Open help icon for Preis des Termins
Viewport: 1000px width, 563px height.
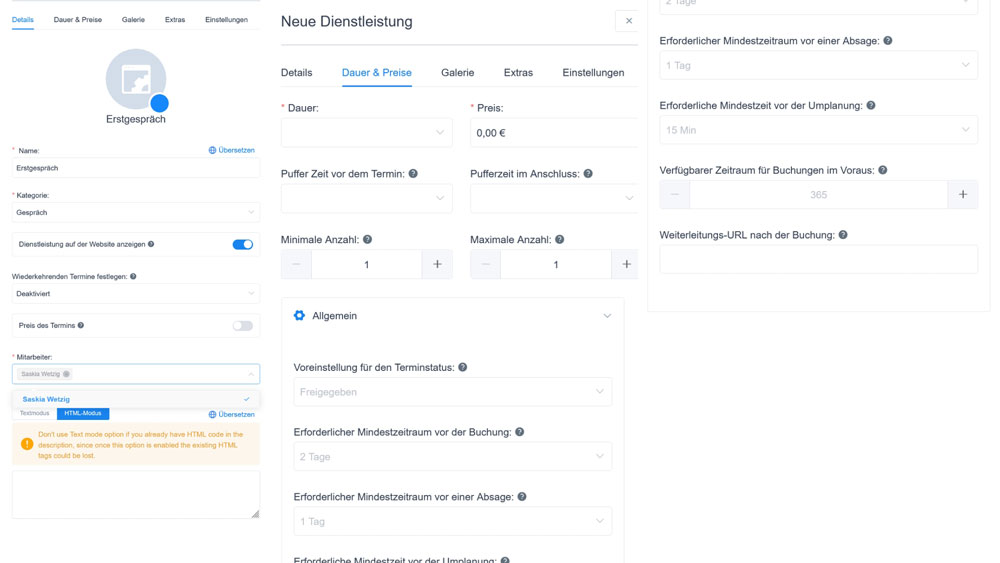[x=81, y=326]
